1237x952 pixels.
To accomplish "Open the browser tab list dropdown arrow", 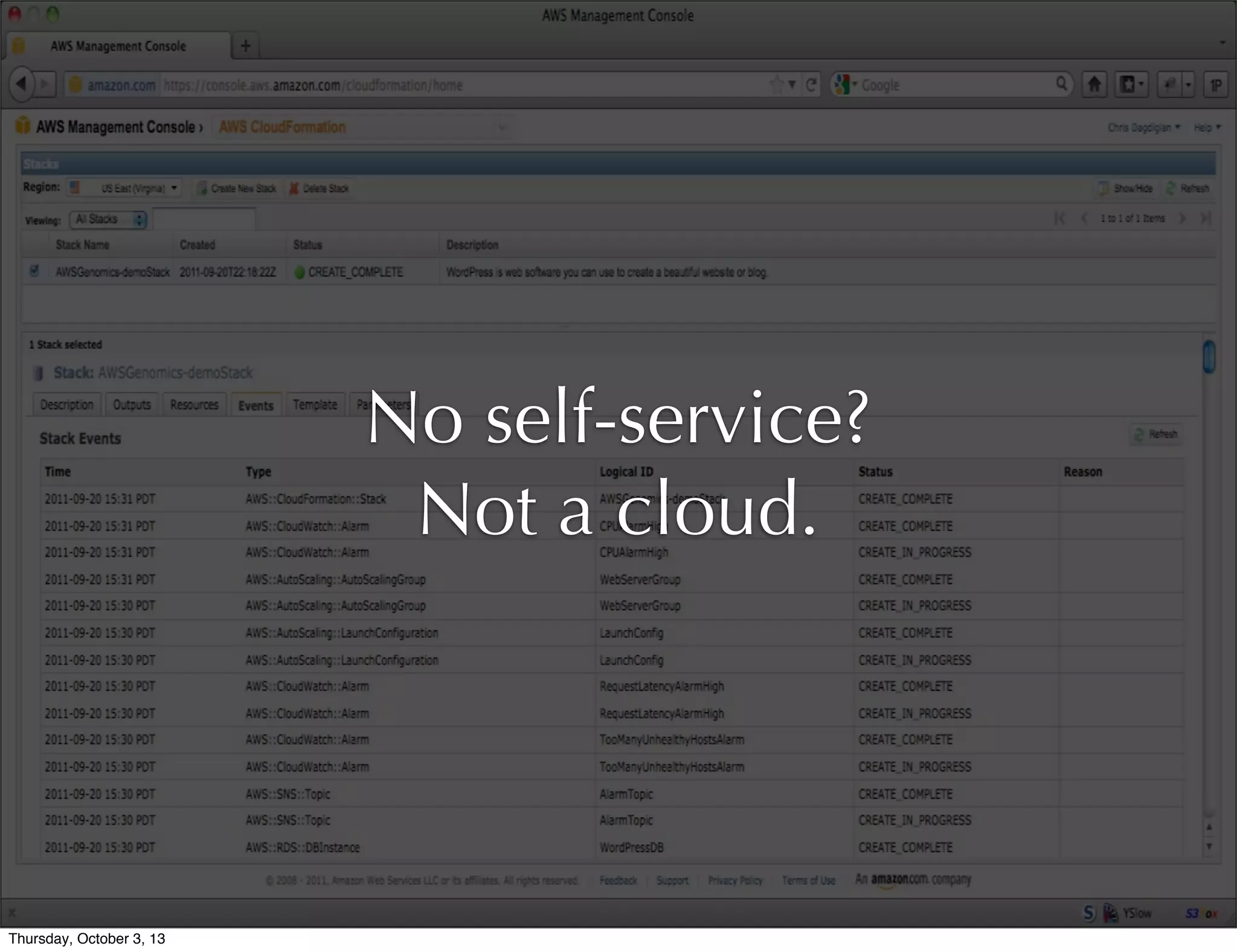I will pyautogui.click(x=1222, y=43).
